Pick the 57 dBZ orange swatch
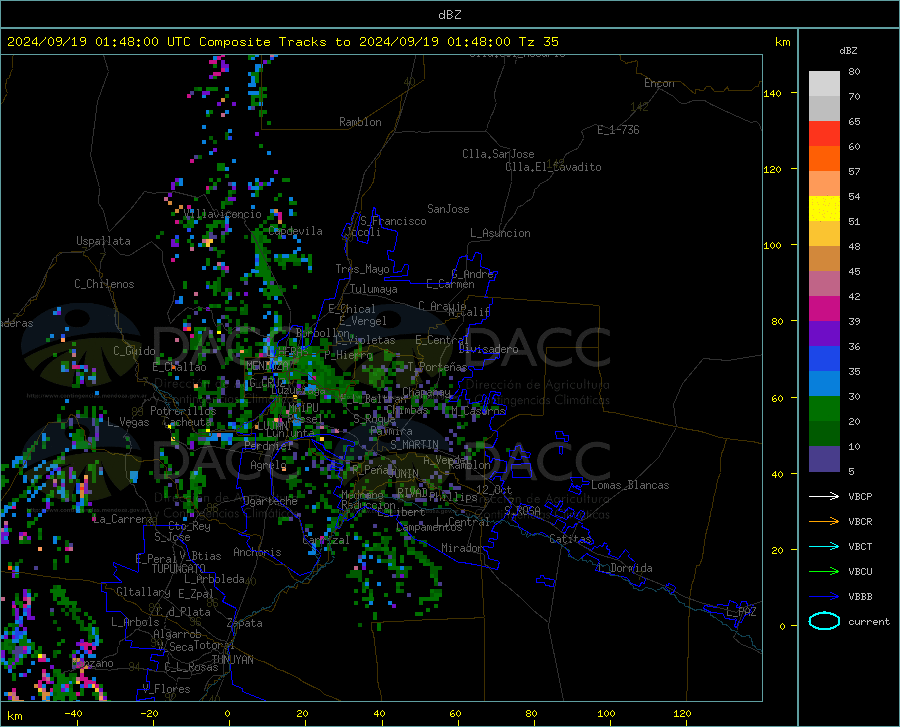Screen dimensions: 900x727 coord(824,159)
